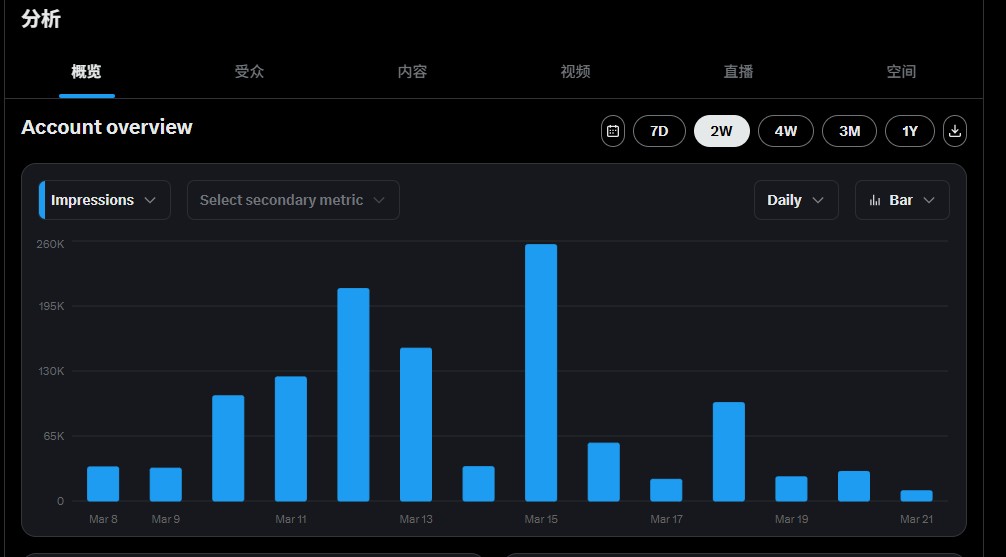This screenshot has height=557, width=1006.
Task: Click the 65K axis label
Action: pyautogui.click(x=54, y=436)
